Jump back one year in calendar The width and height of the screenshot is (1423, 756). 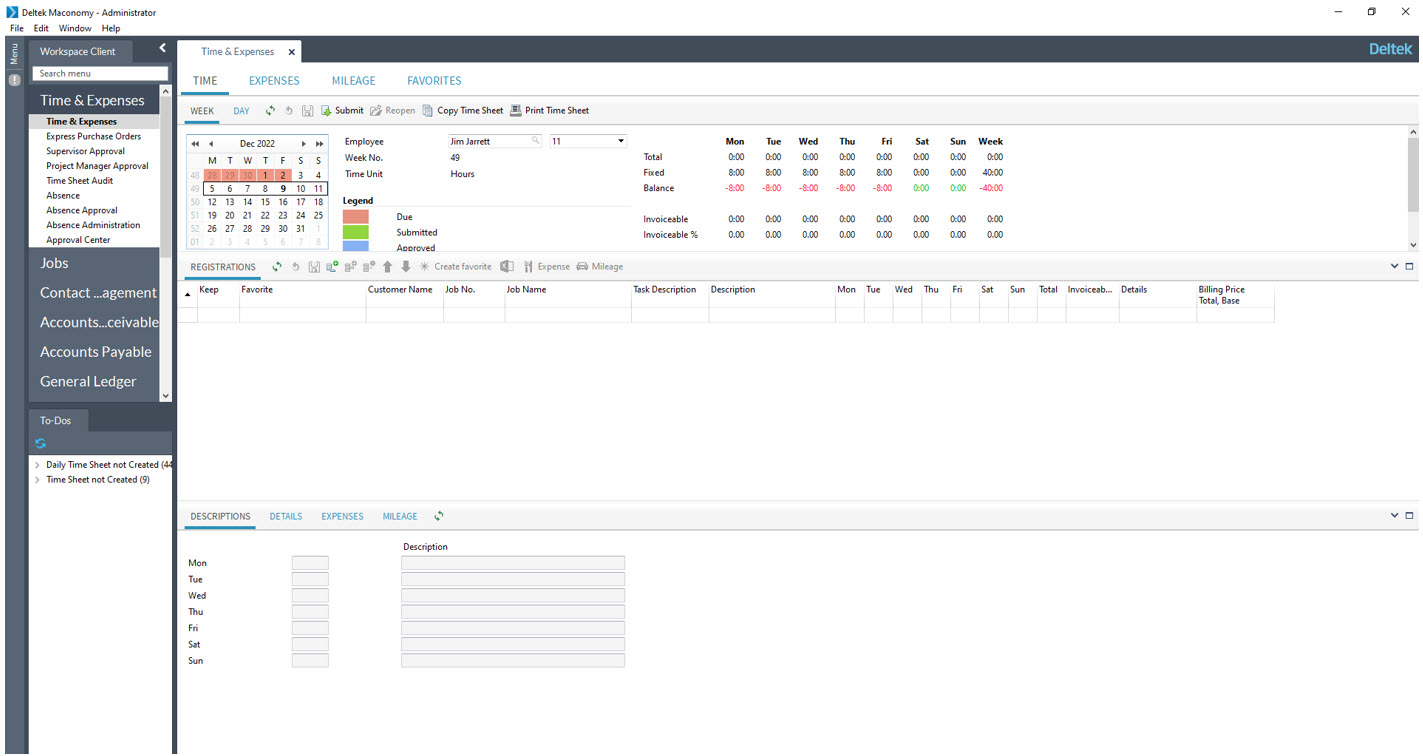195,144
